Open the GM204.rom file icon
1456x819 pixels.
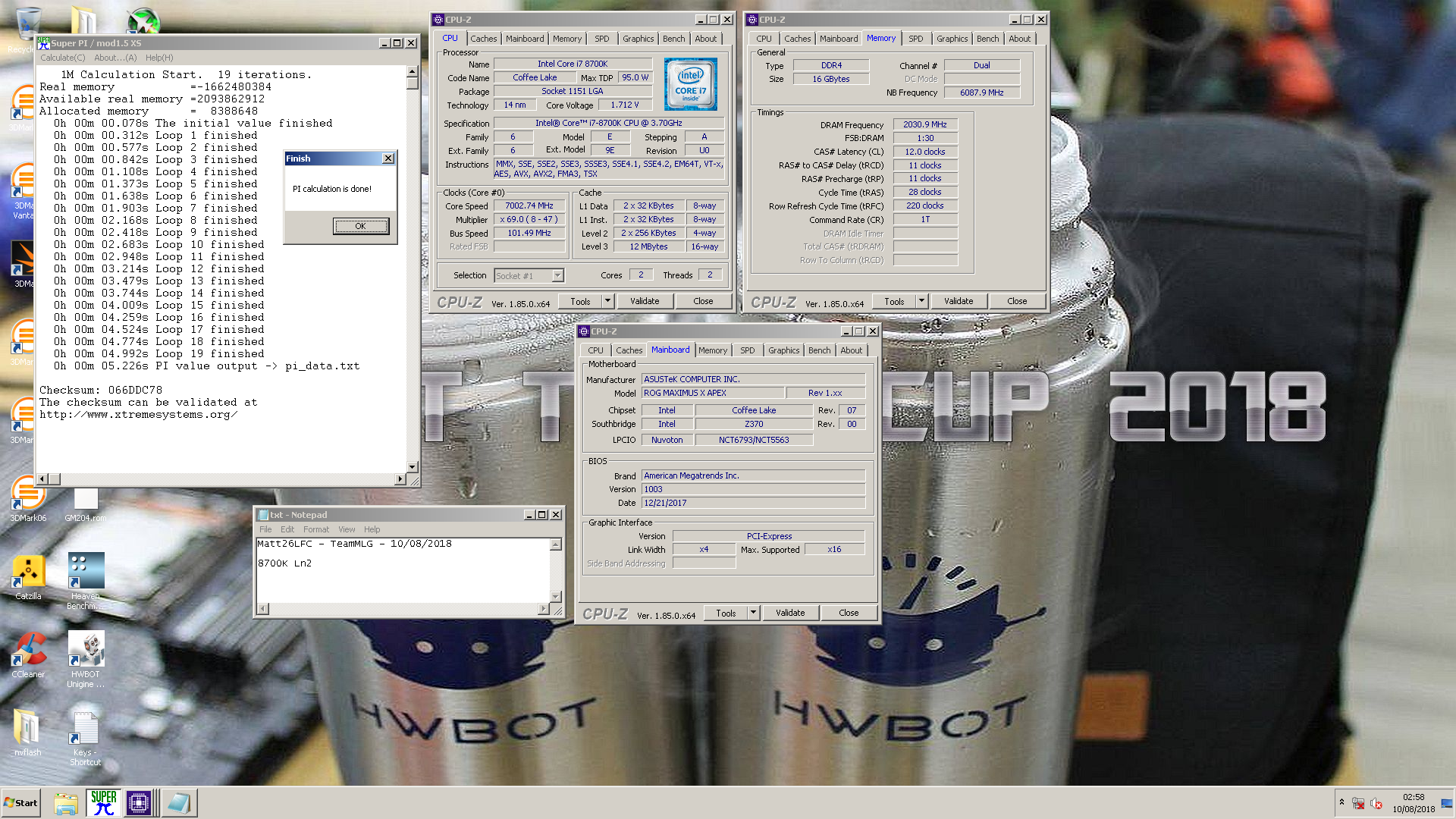pos(86,504)
